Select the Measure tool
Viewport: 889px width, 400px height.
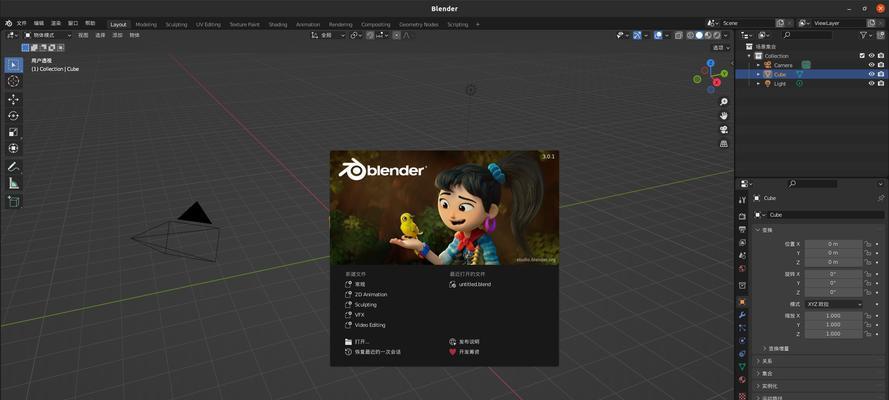pos(14,183)
